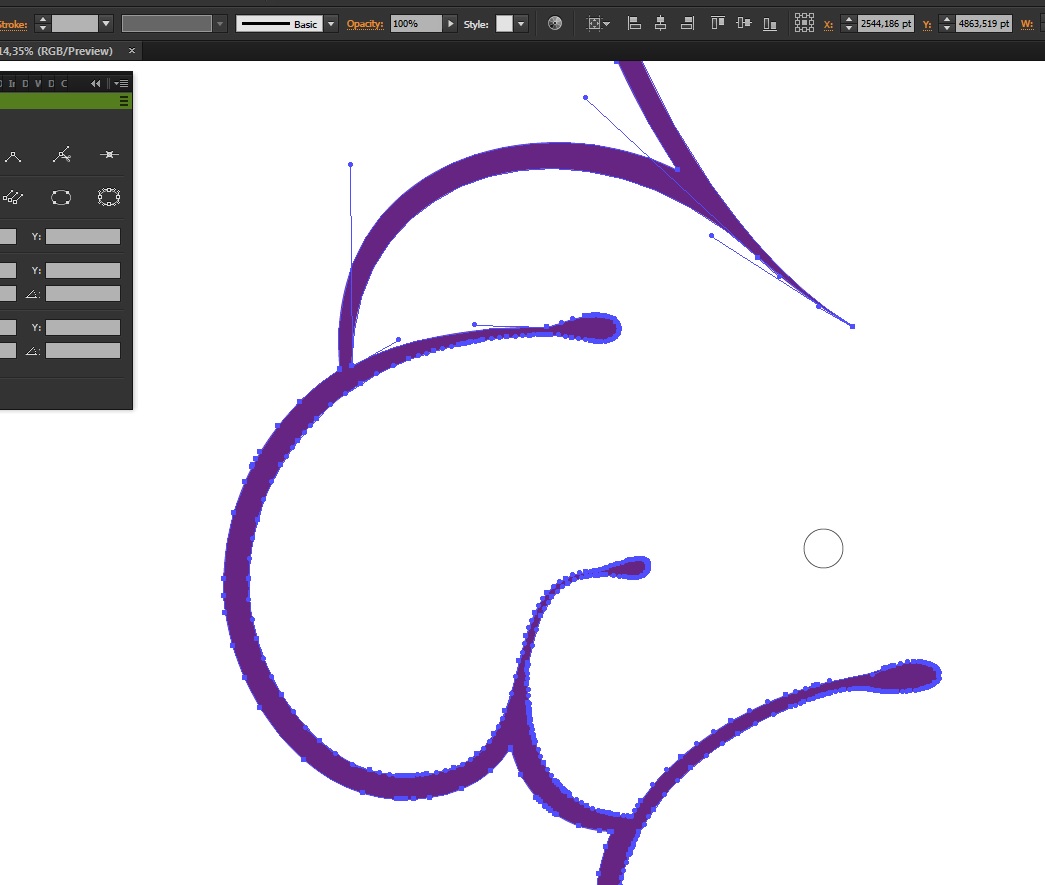
Task: Click the remove anchor point icon
Action: (x=109, y=155)
